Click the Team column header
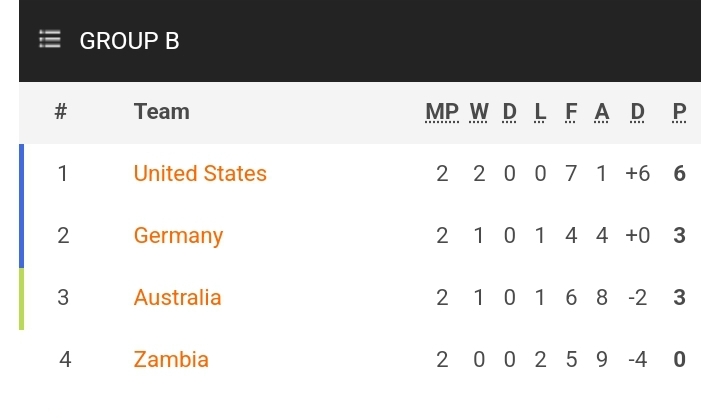Viewport: 720px width, 418px height. (161, 112)
